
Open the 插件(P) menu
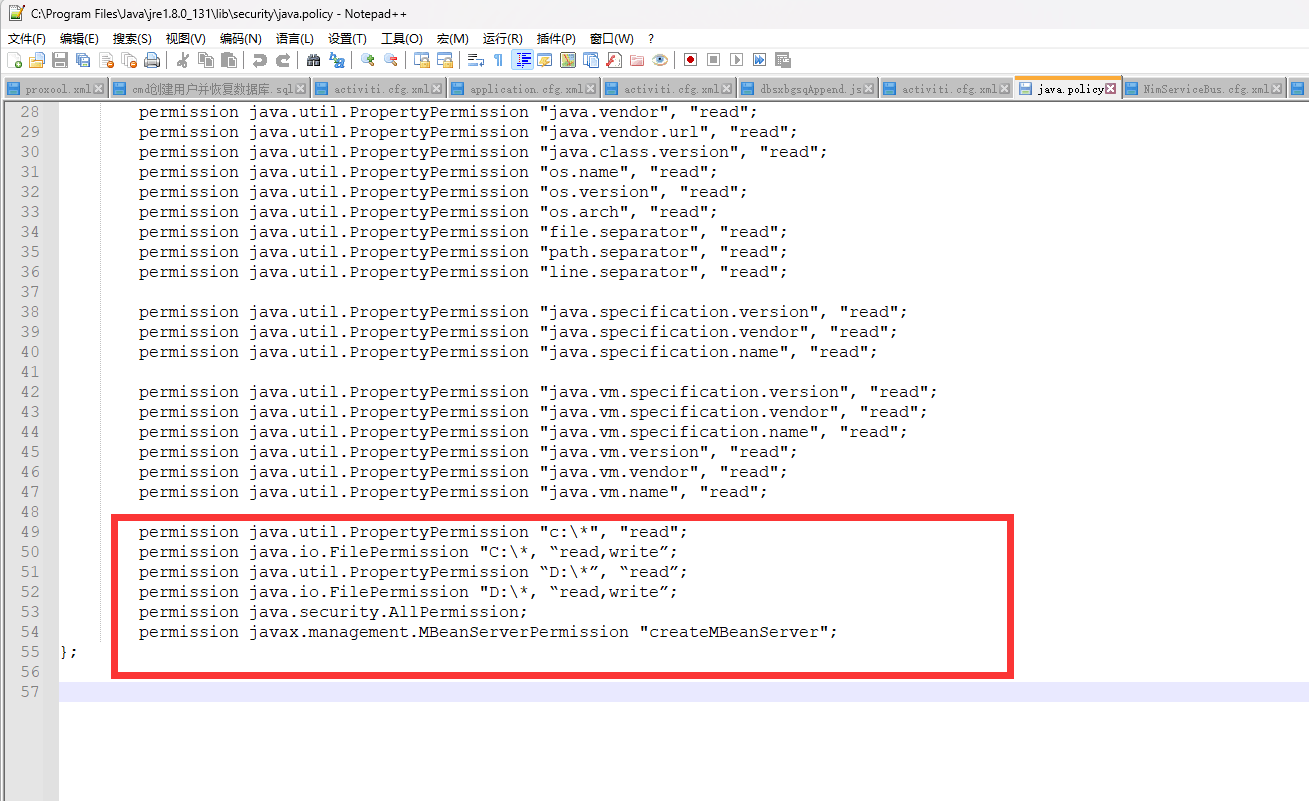point(556,38)
